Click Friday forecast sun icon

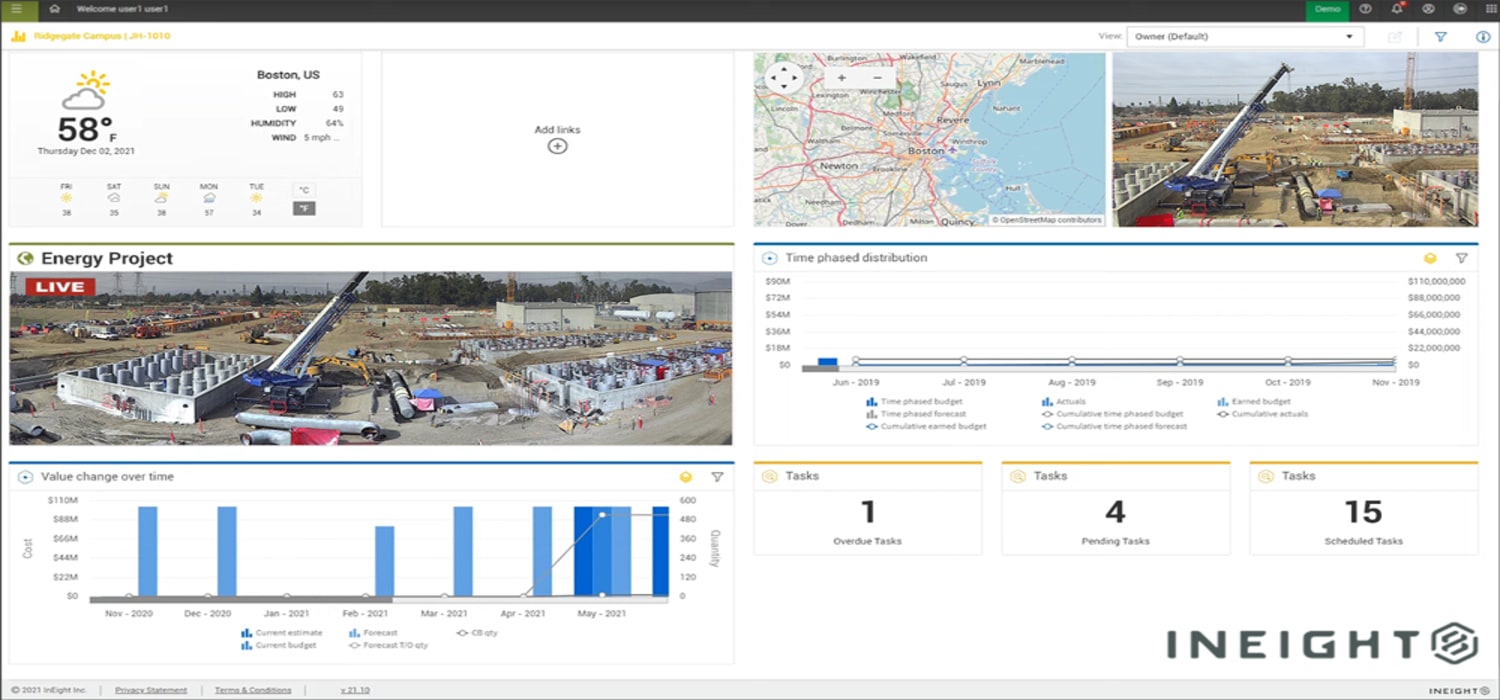point(66,198)
